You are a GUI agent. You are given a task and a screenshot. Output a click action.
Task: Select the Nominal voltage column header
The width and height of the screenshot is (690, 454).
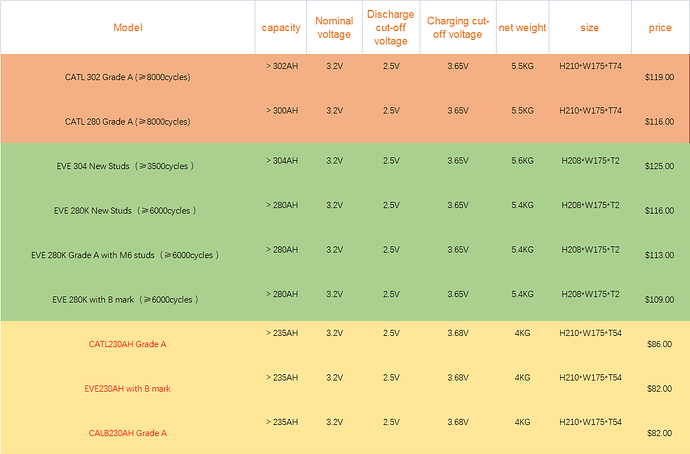point(334,27)
